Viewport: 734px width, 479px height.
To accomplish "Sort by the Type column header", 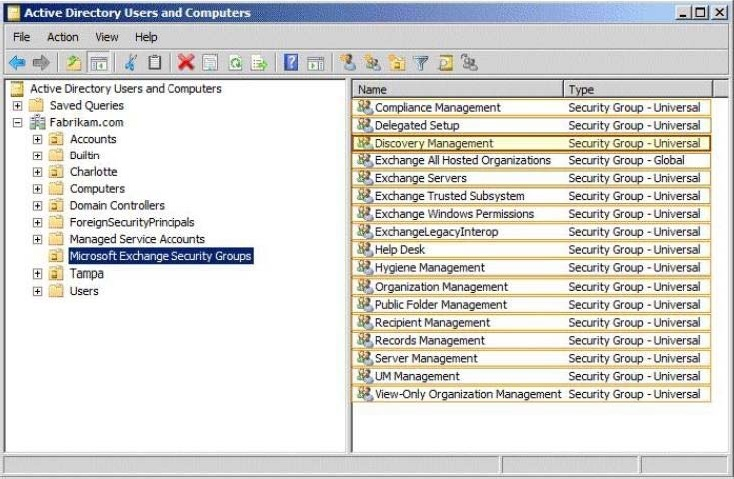I will pos(639,89).
